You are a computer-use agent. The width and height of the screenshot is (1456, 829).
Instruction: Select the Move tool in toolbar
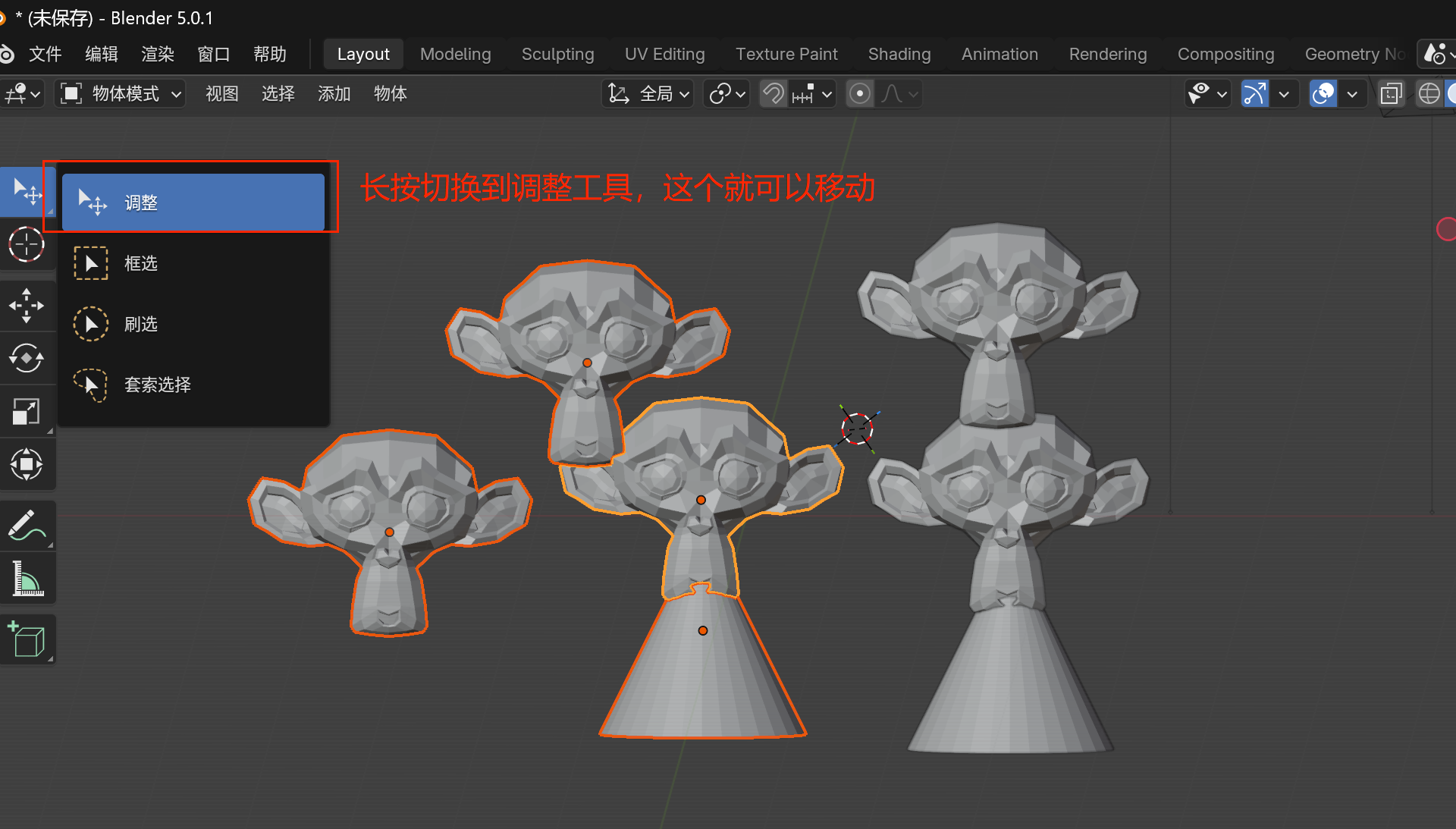point(27,306)
